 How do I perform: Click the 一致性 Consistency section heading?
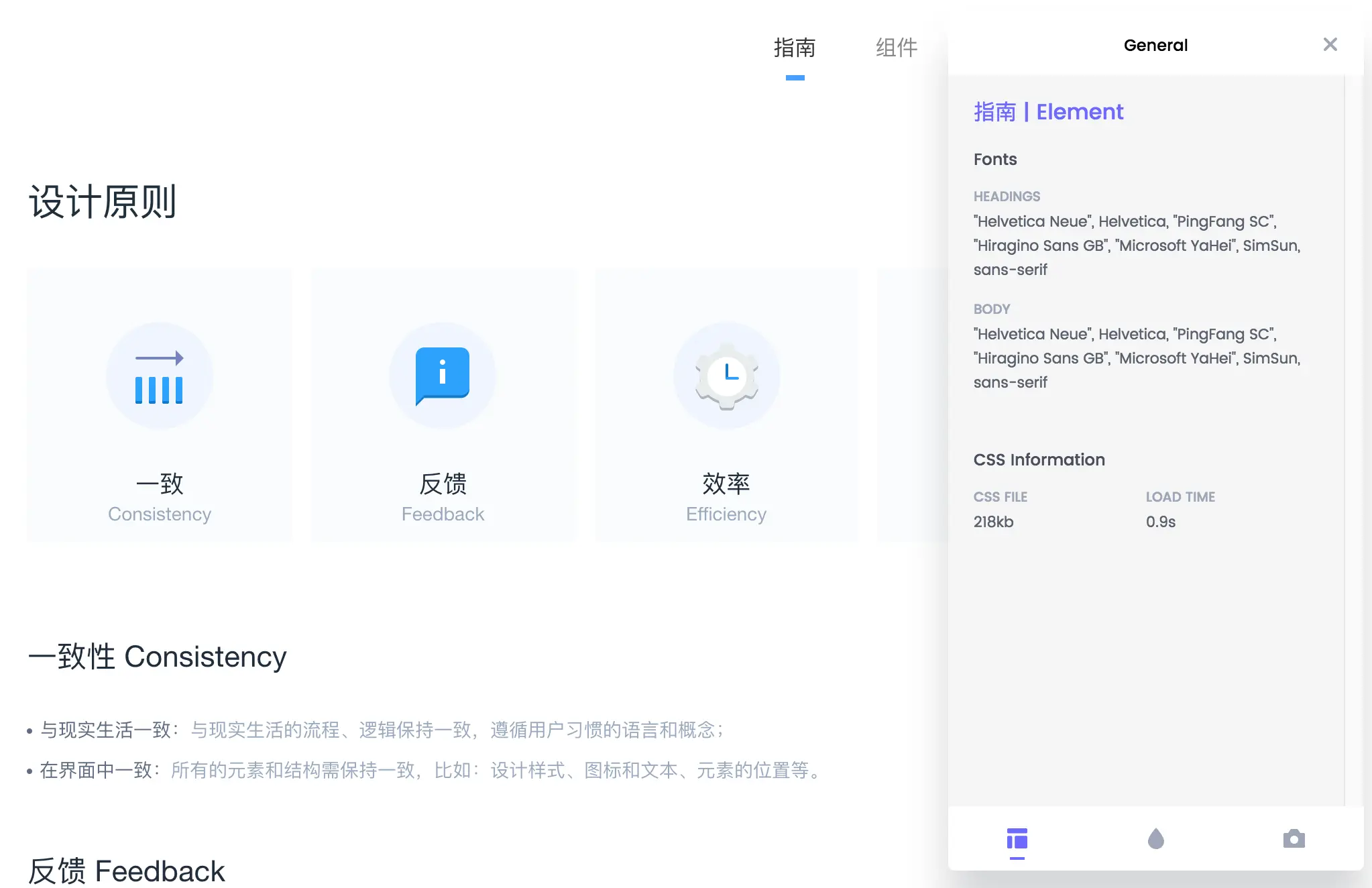158,657
